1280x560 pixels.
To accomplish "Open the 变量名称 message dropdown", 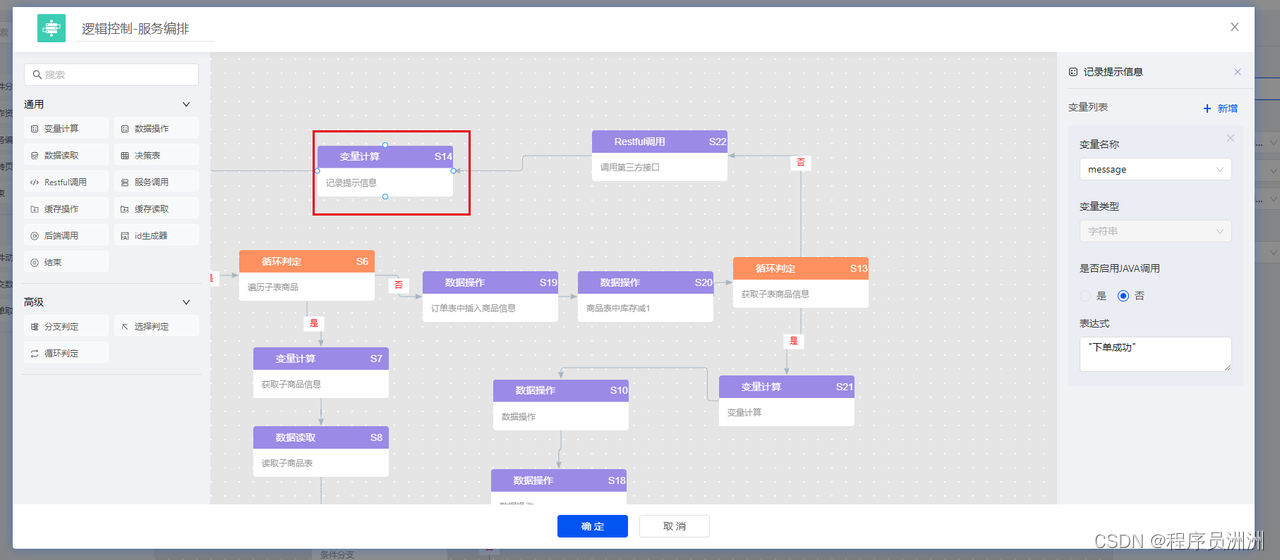I will pos(1155,170).
